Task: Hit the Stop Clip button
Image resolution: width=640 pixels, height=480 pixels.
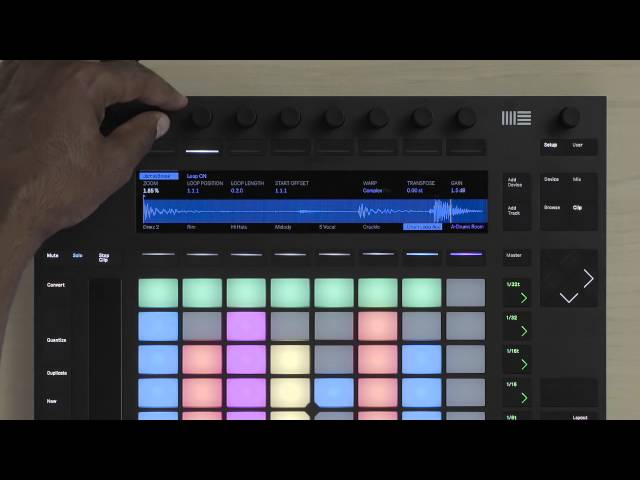Action: (104, 258)
